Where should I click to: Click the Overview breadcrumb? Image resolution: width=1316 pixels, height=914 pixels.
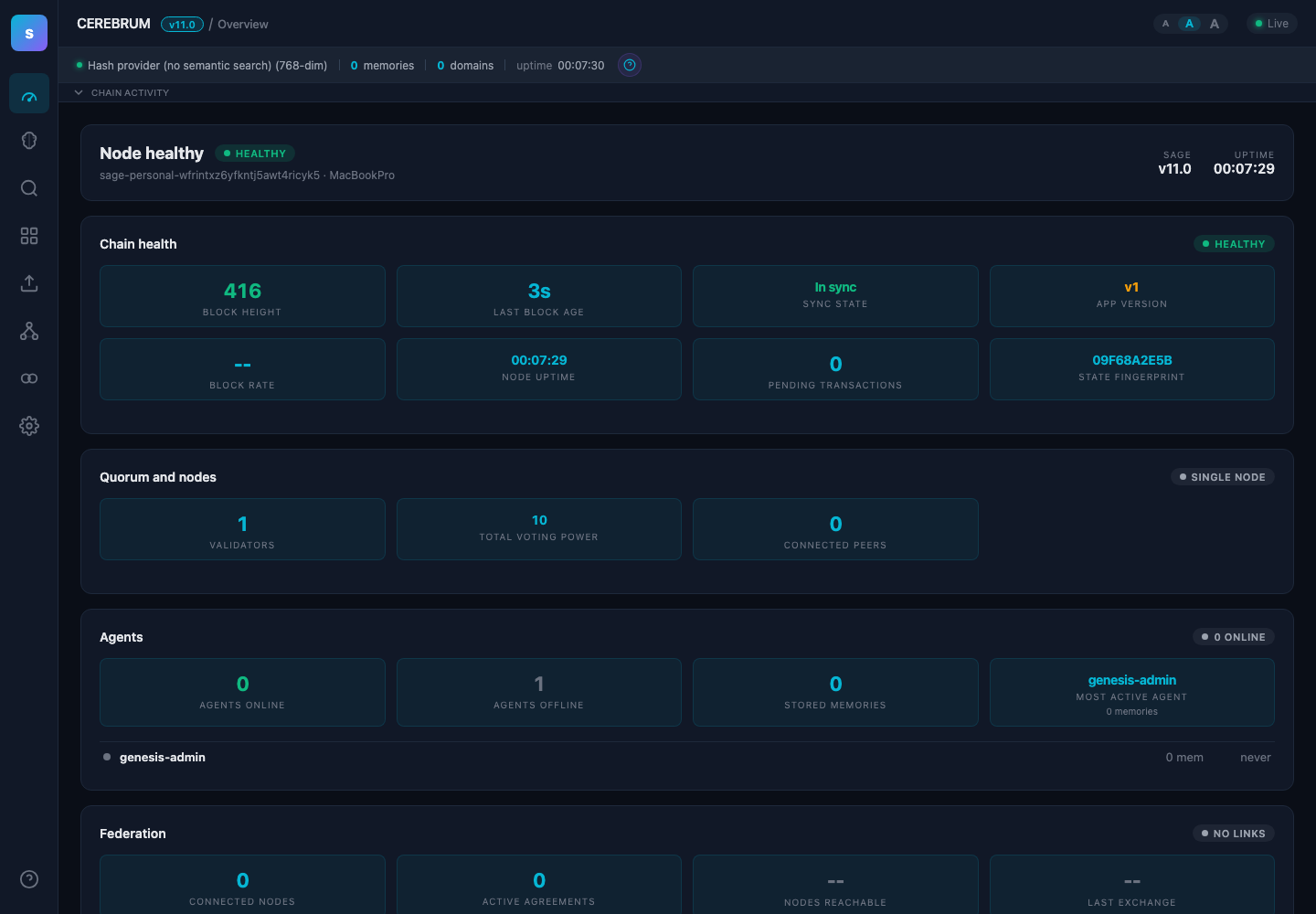point(243,25)
